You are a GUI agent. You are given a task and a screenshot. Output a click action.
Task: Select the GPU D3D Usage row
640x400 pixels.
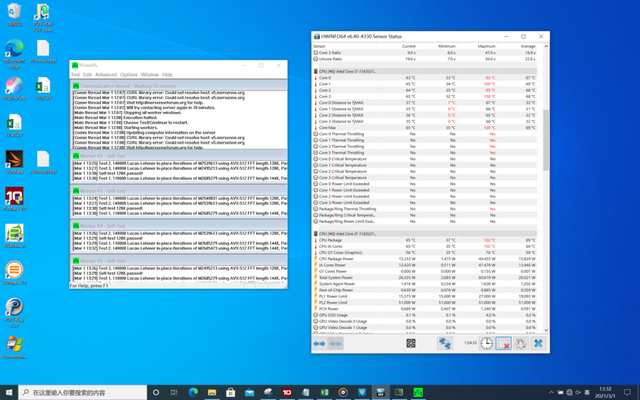[x=425, y=315]
